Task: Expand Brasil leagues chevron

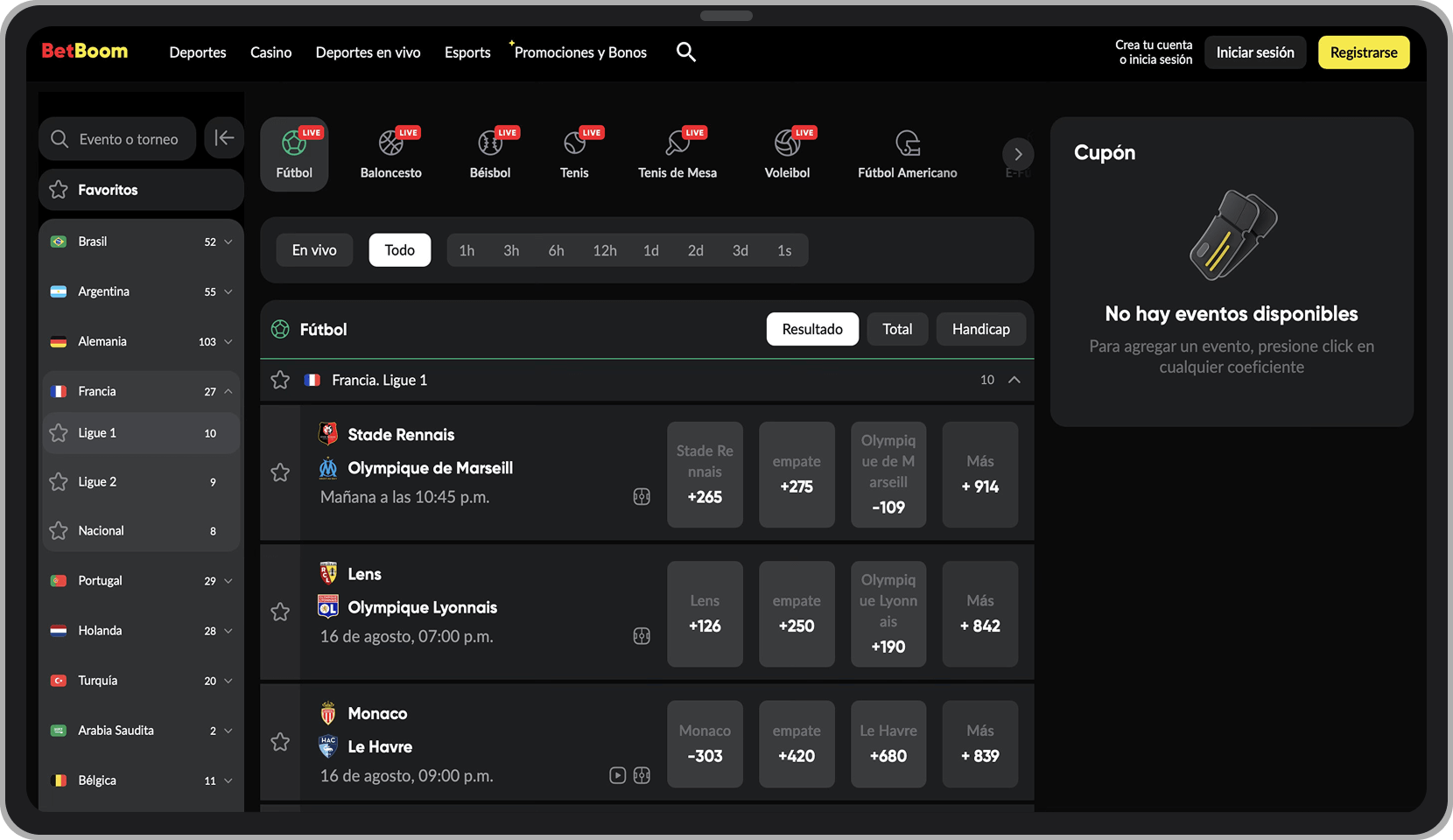Action: pyautogui.click(x=228, y=241)
